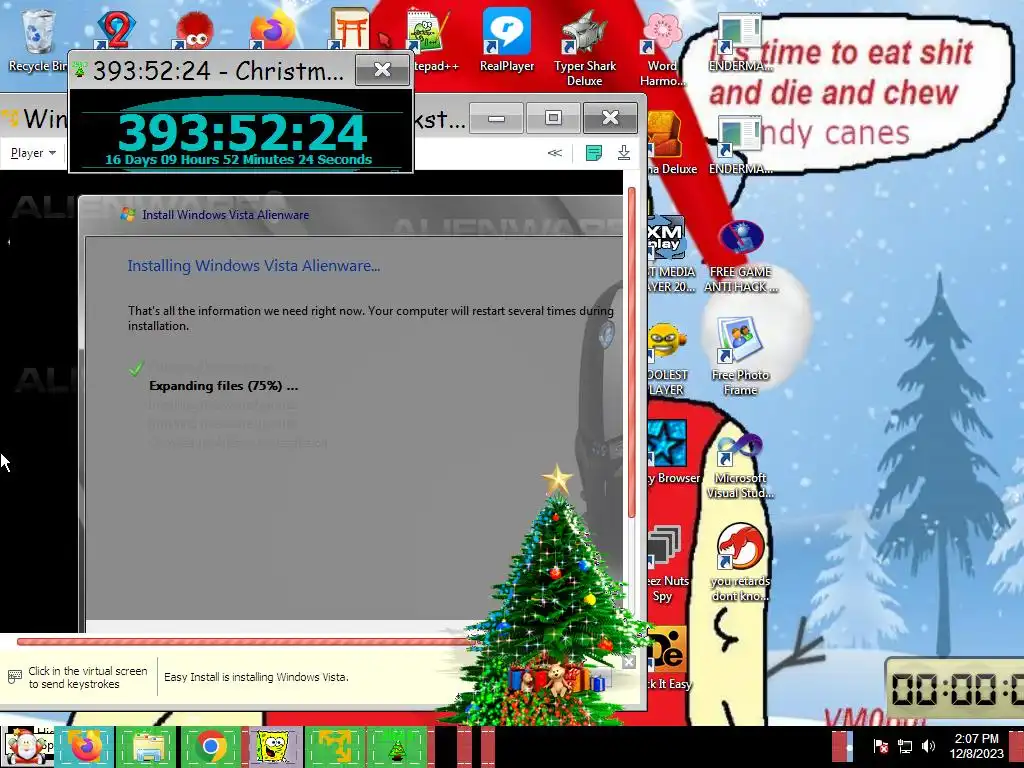Switch to the SpongeBob taskbar app
Screen dimensions: 1024x768
[x=272, y=747]
